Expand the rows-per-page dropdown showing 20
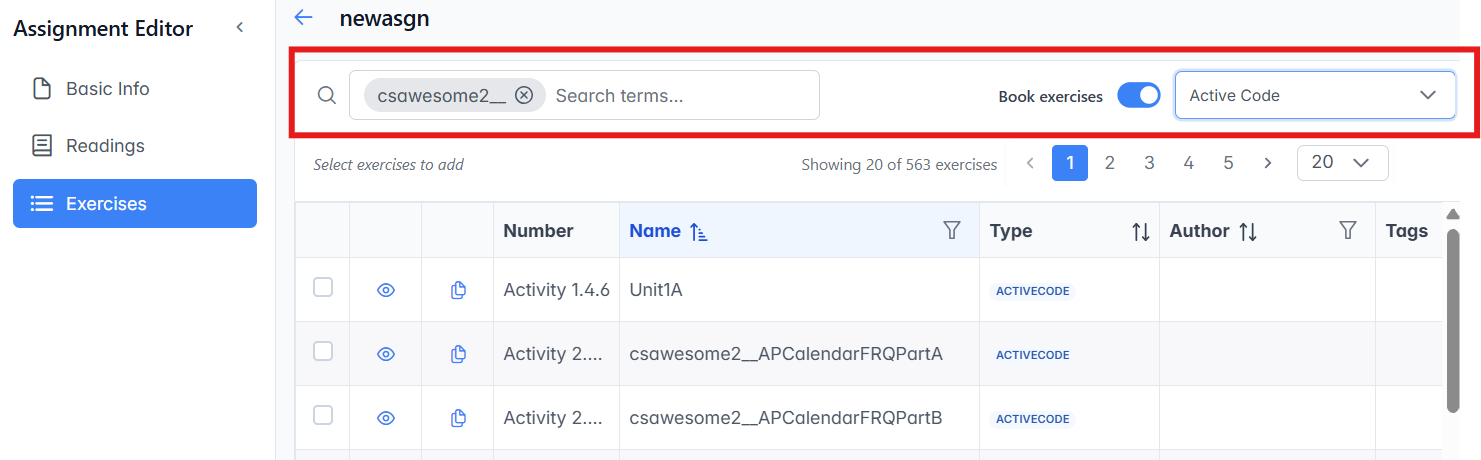The height and width of the screenshot is (460, 1481). 1342,163
